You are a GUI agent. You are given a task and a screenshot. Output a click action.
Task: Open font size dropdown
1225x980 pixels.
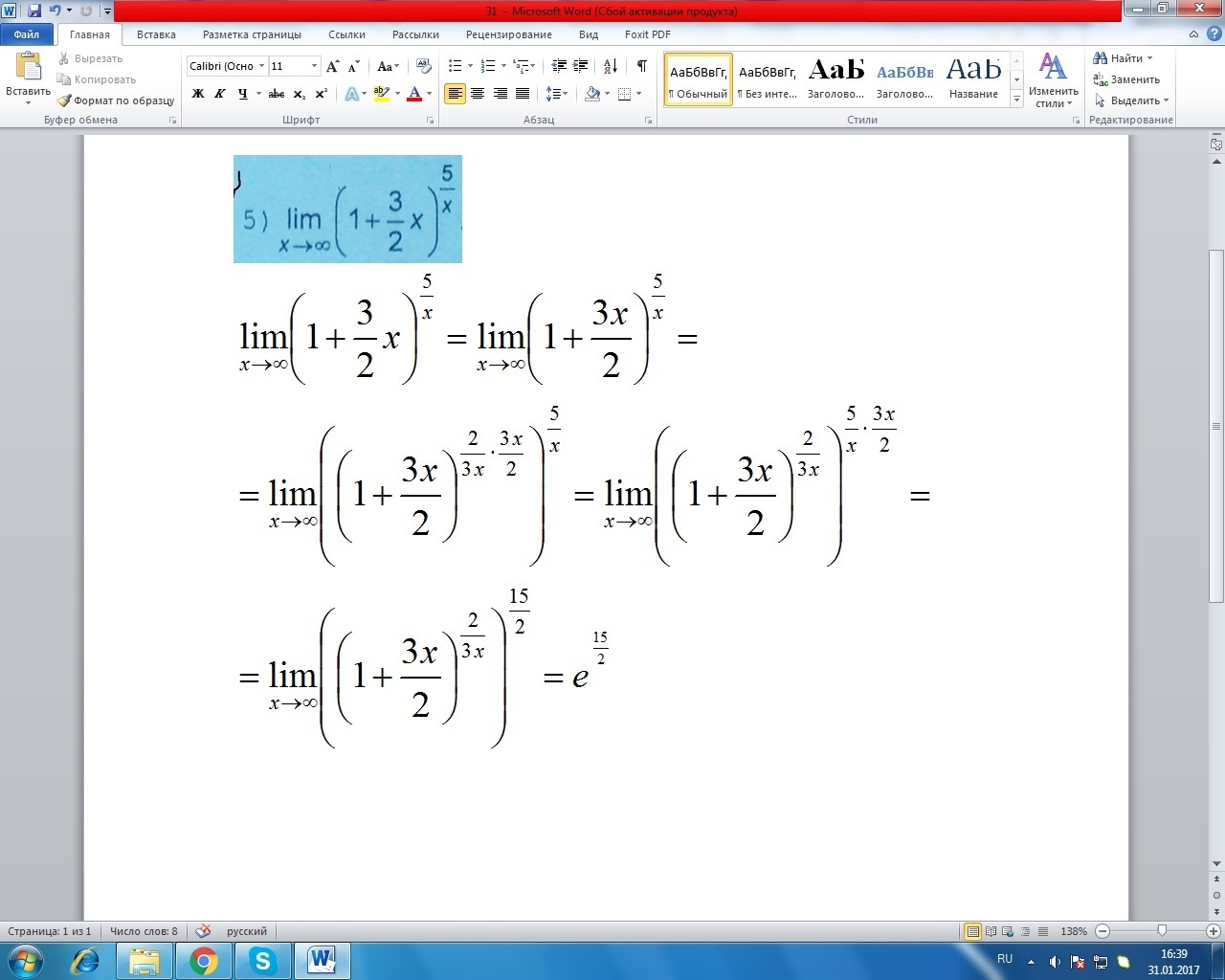pos(314,66)
